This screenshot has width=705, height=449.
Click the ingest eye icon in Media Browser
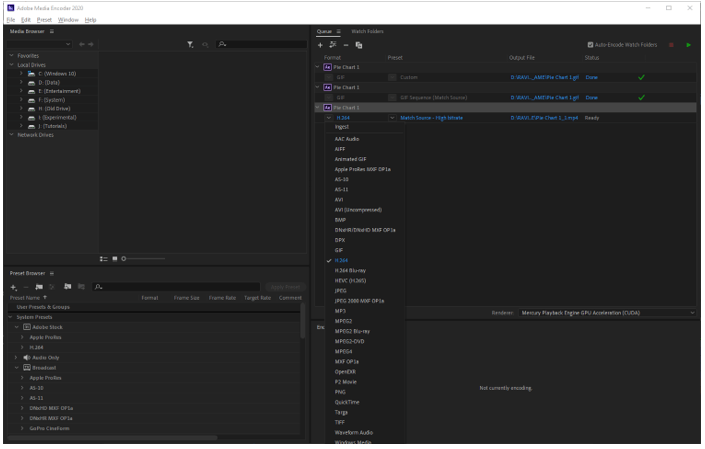(205, 44)
